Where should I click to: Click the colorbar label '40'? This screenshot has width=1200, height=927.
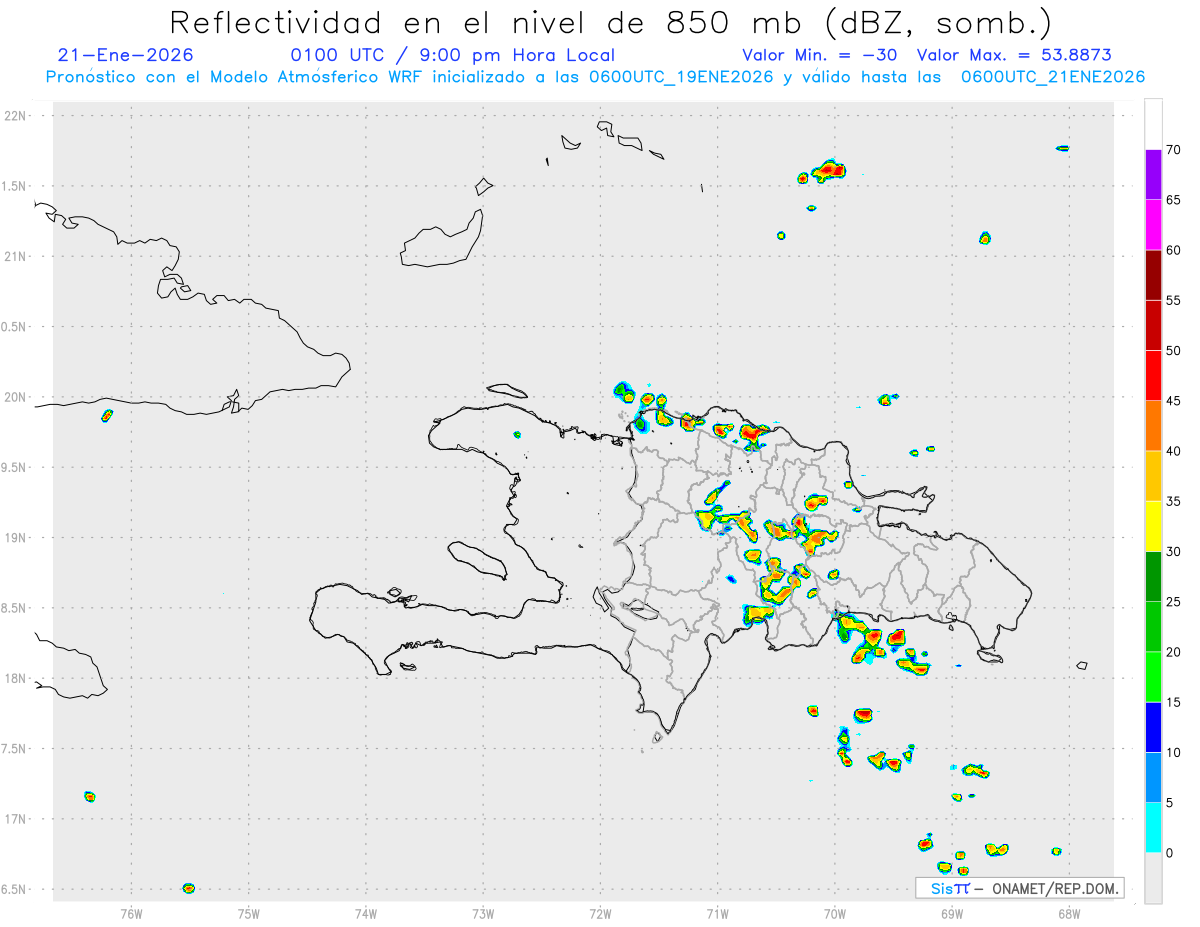click(x=1174, y=451)
